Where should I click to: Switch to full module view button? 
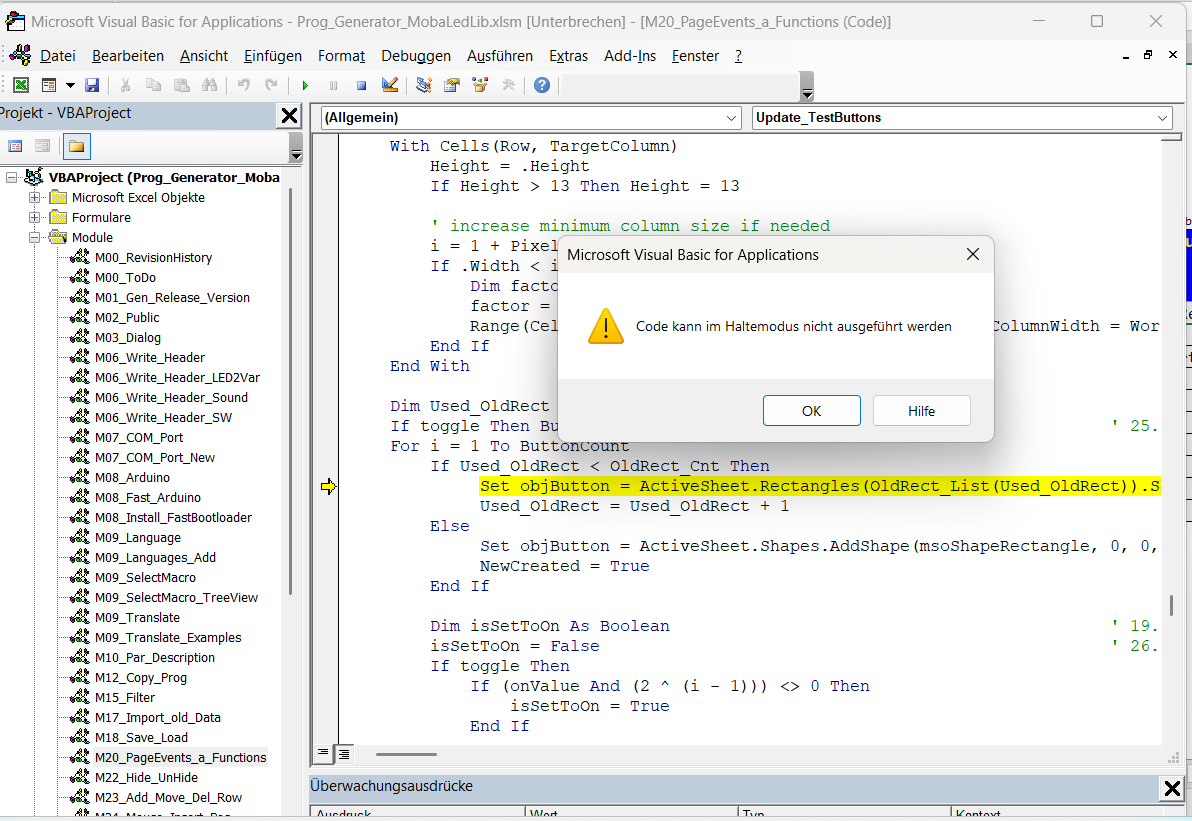343,753
